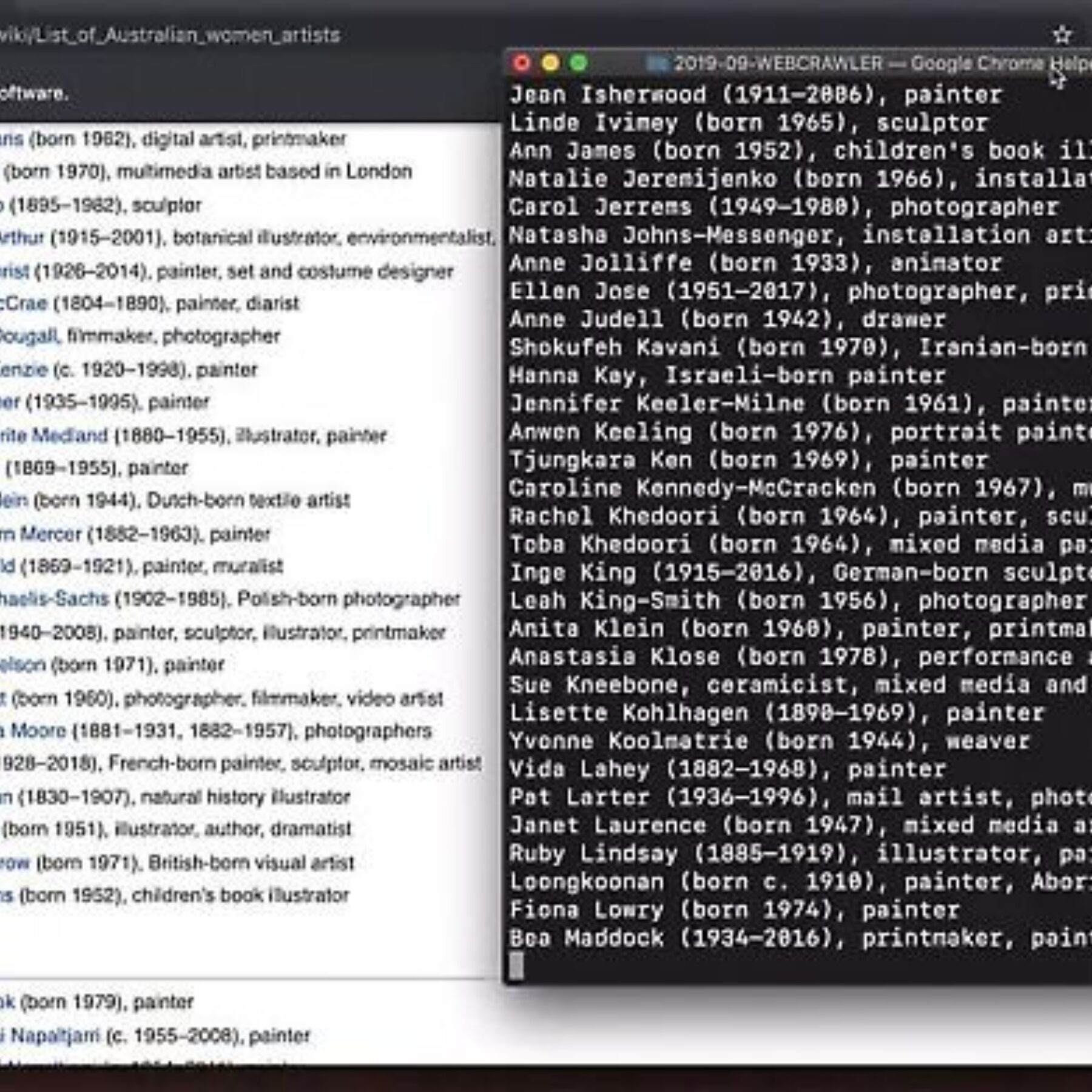
Task: Click the terminal line Caroline Kennedy-McCracken
Action: pos(800,488)
